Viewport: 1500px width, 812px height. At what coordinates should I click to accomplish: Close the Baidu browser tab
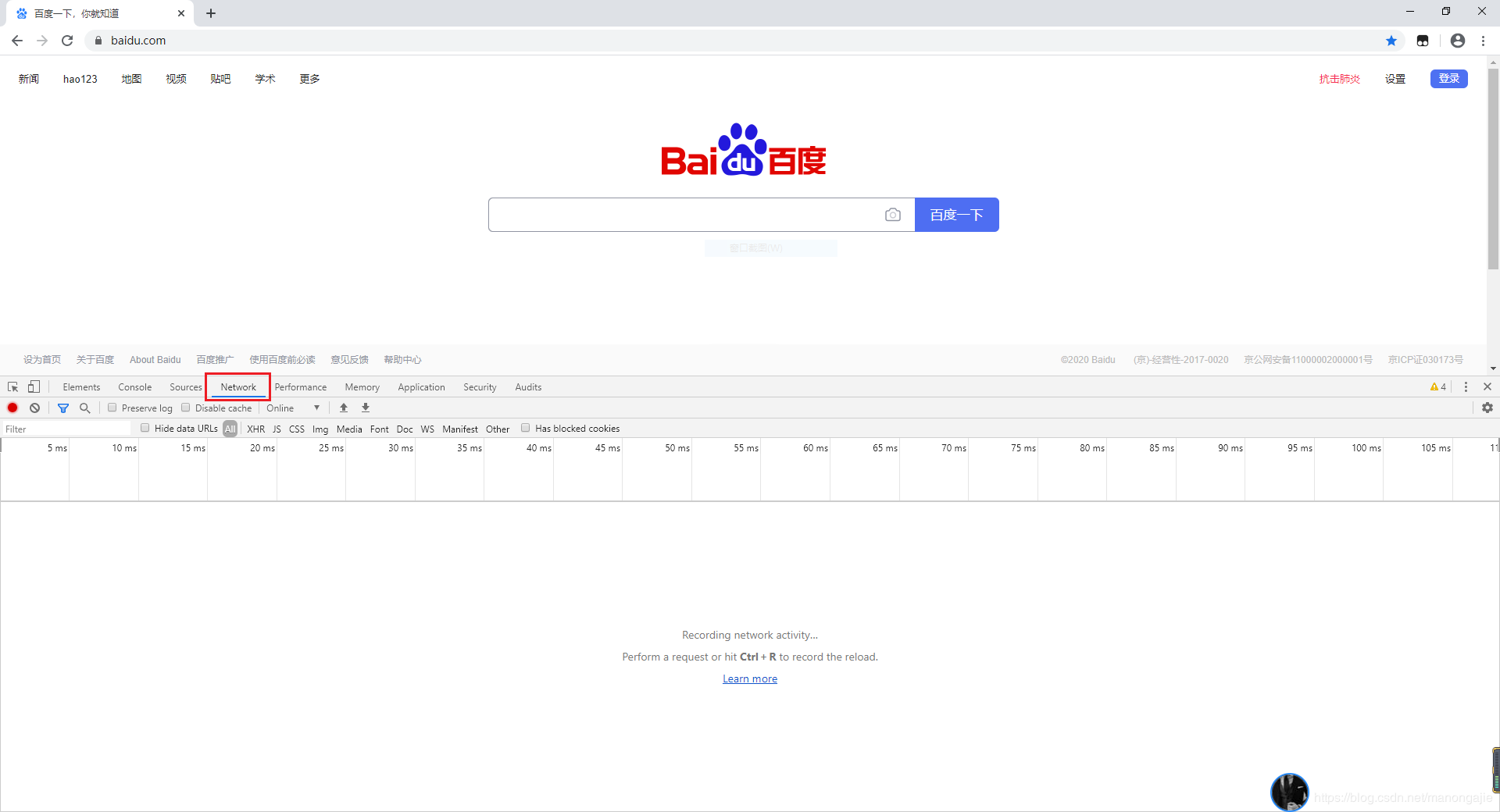pyautogui.click(x=181, y=13)
